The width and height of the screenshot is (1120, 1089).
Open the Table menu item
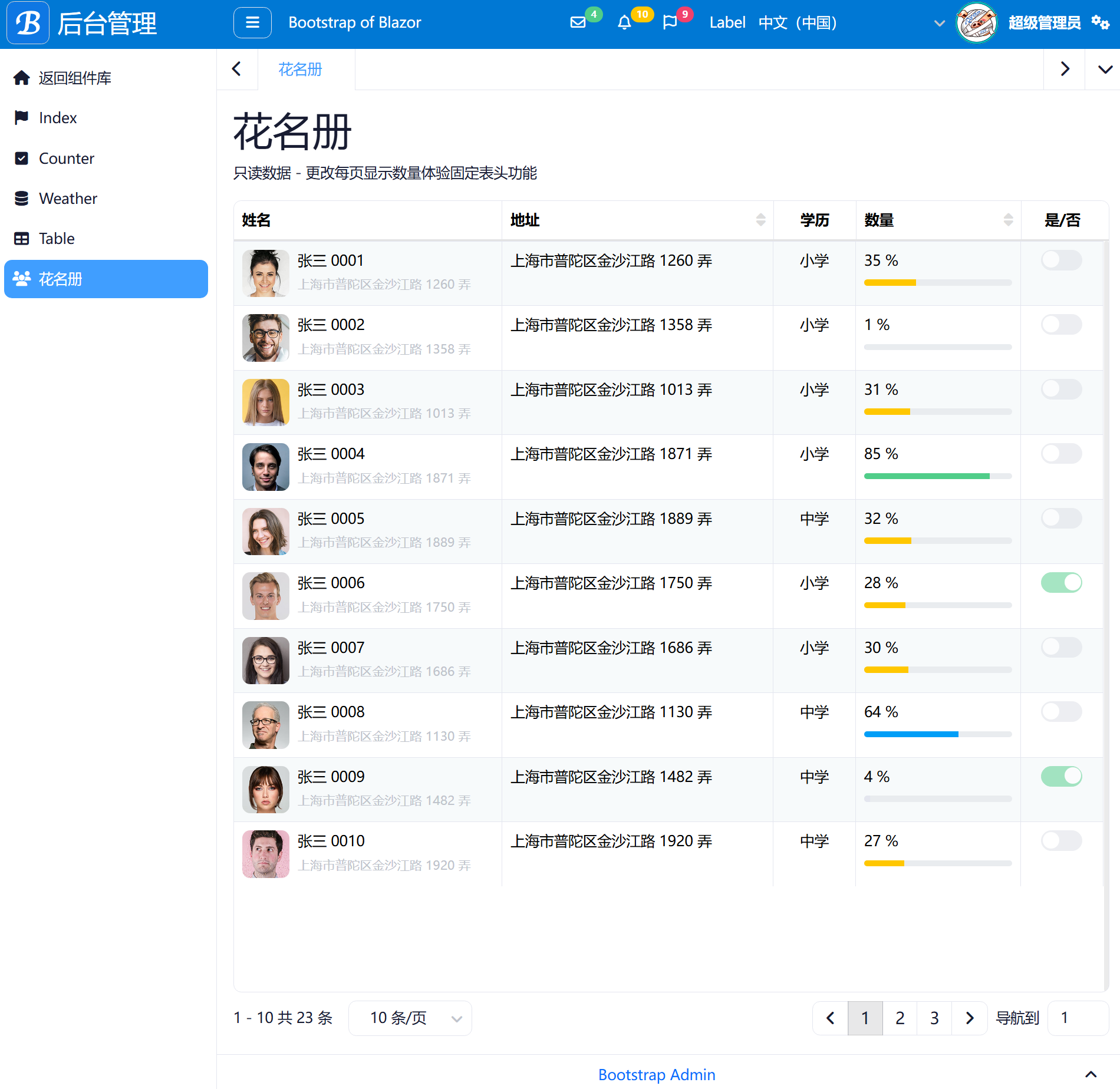(x=106, y=238)
